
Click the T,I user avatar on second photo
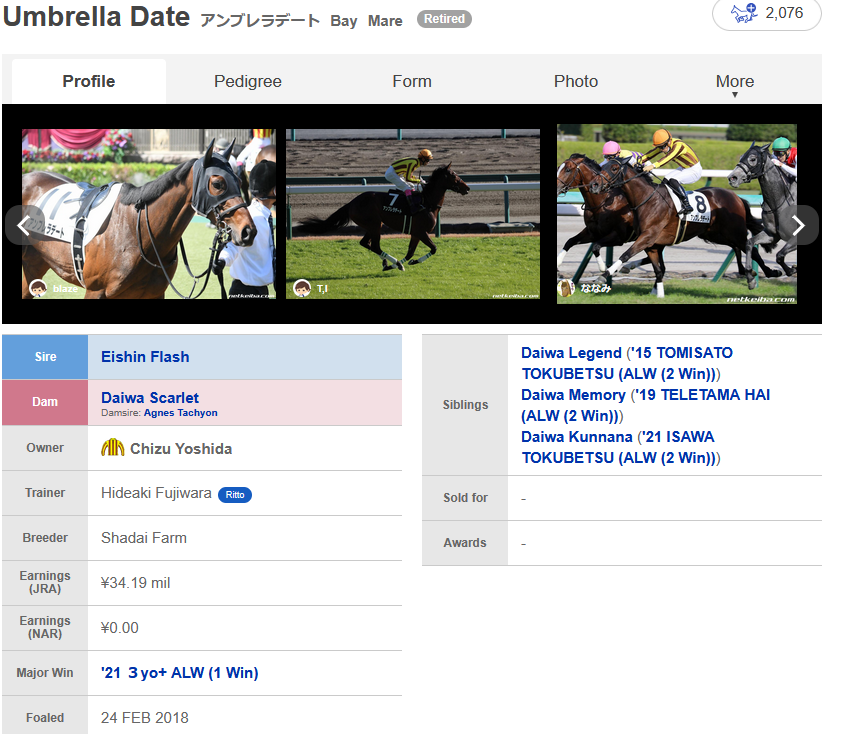tap(301, 288)
